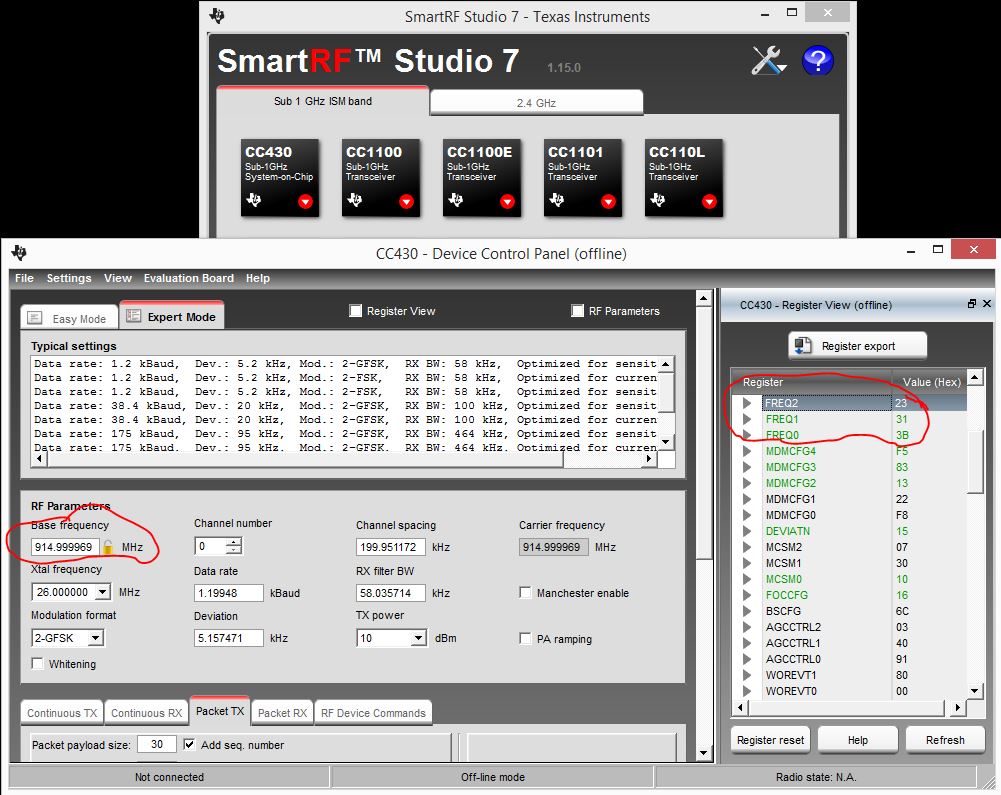The height and width of the screenshot is (795, 1001).
Task: Open the Modulation format dropdown
Action: [96, 638]
